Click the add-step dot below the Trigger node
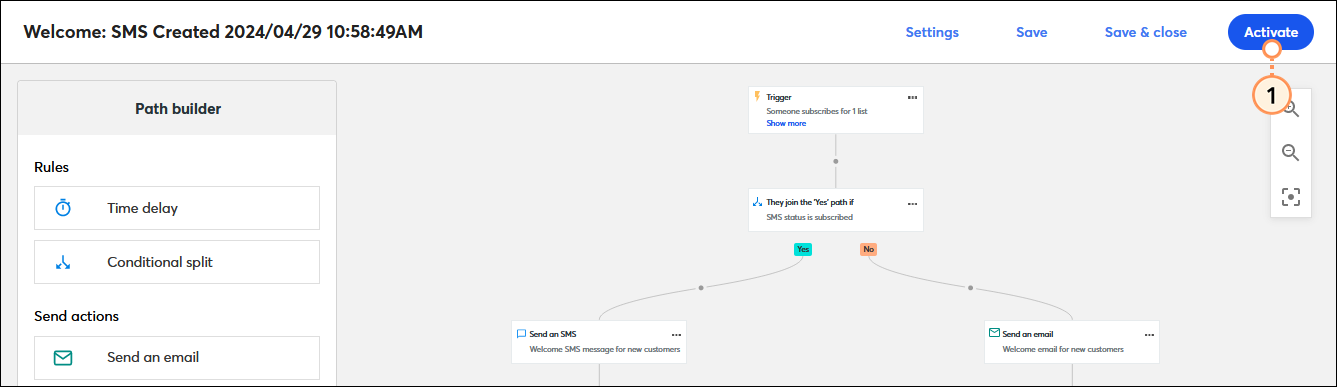The height and width of the screenshot is (387, 1337). [x=836, y=161]
